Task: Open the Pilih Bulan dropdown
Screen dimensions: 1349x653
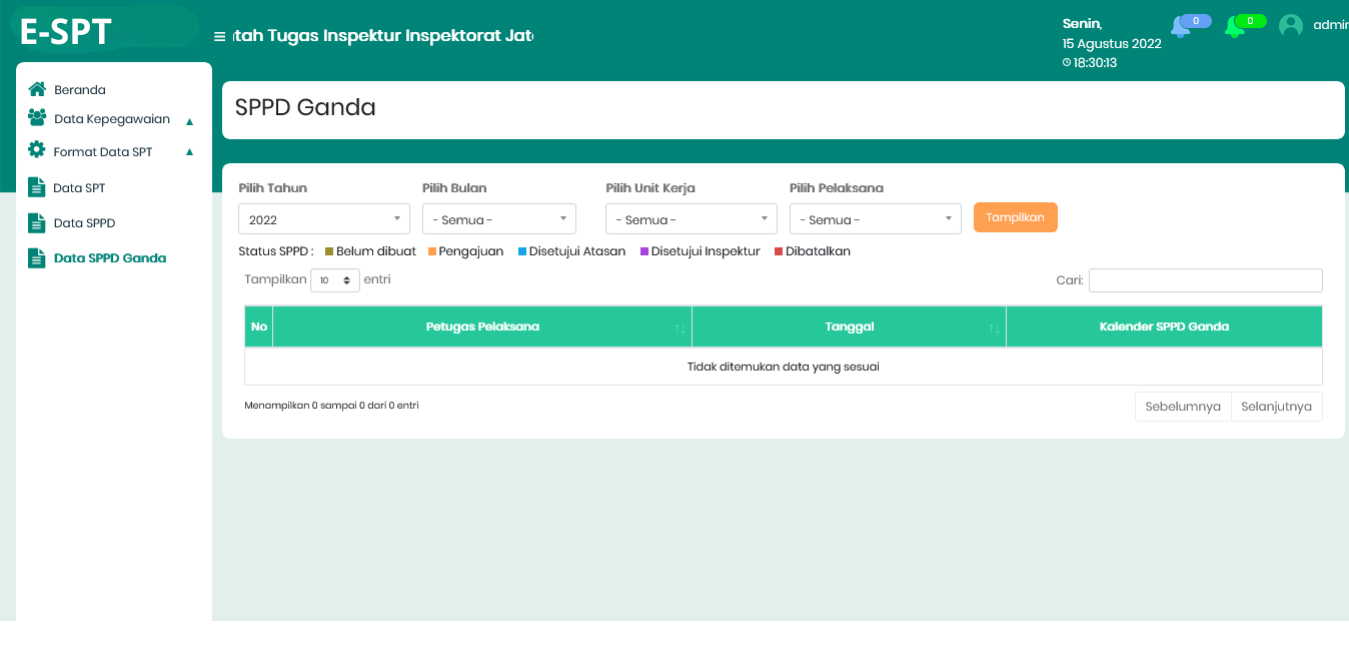Action: coord(499,219)
